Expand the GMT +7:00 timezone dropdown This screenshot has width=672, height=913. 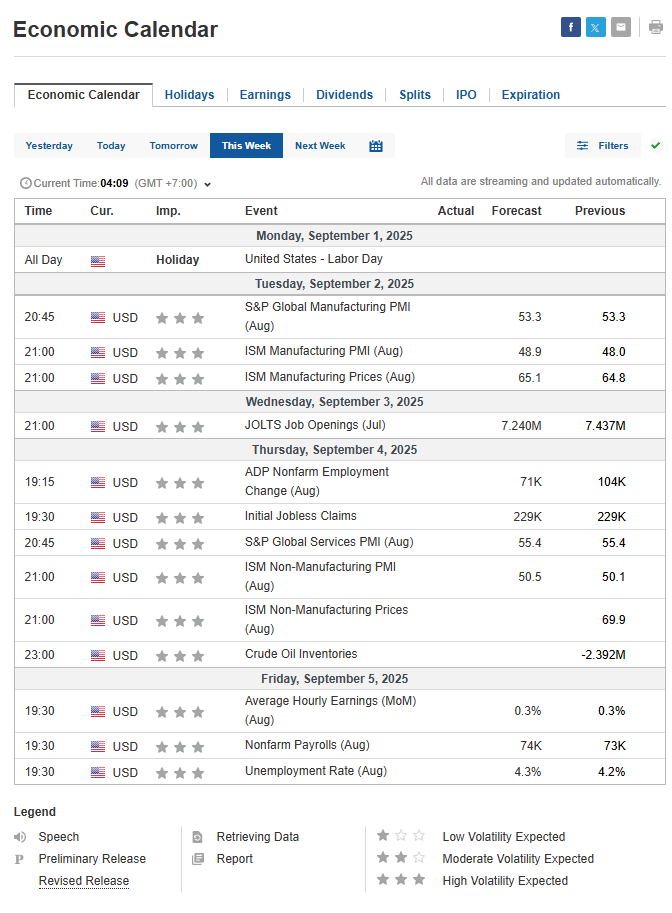click(207, 184)
